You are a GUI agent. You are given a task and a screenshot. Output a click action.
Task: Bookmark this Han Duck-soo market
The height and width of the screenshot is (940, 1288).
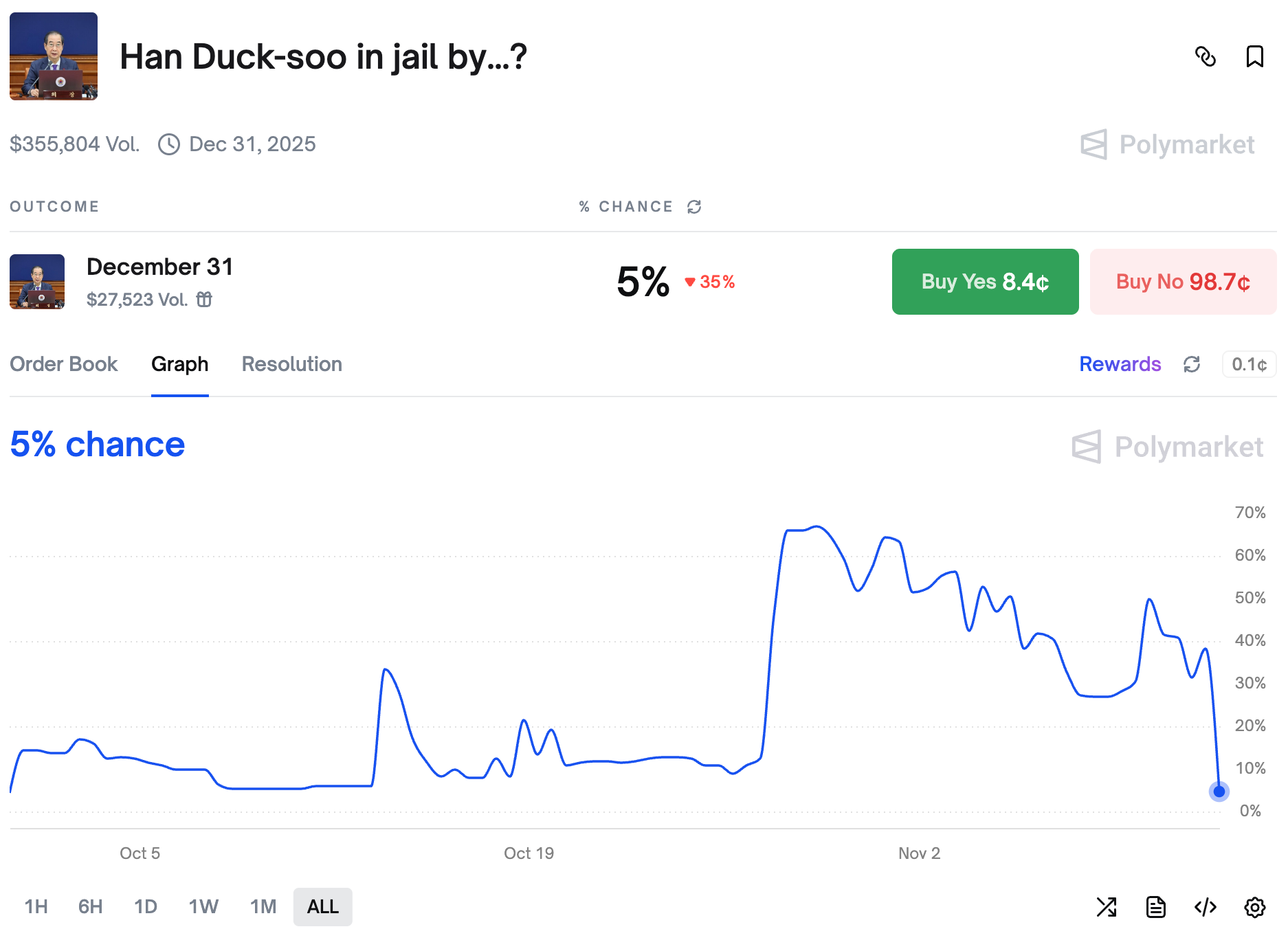[1255, 56]
